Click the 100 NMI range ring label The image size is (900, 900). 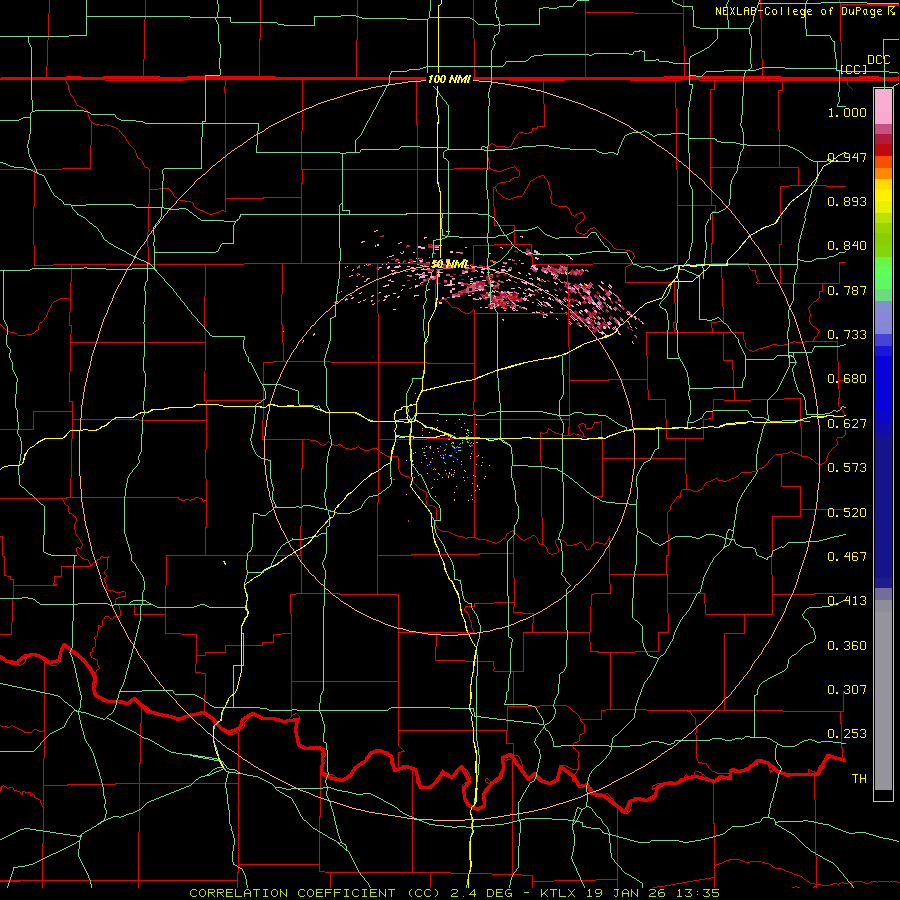point(449,79)
